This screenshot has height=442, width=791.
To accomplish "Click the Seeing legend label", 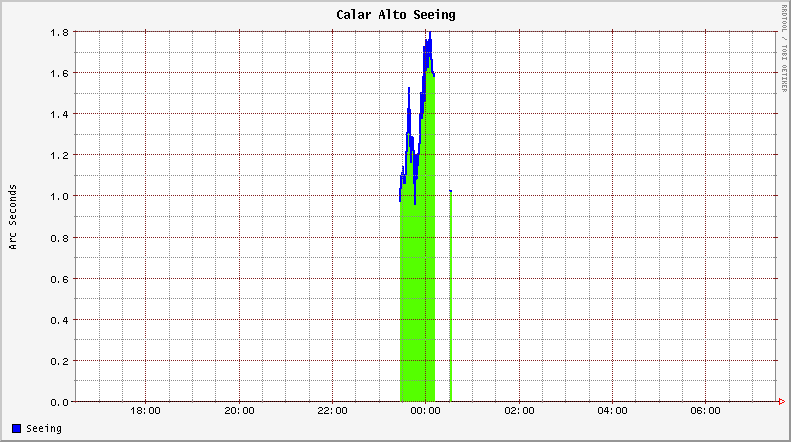I will click(x=43, y=428).
